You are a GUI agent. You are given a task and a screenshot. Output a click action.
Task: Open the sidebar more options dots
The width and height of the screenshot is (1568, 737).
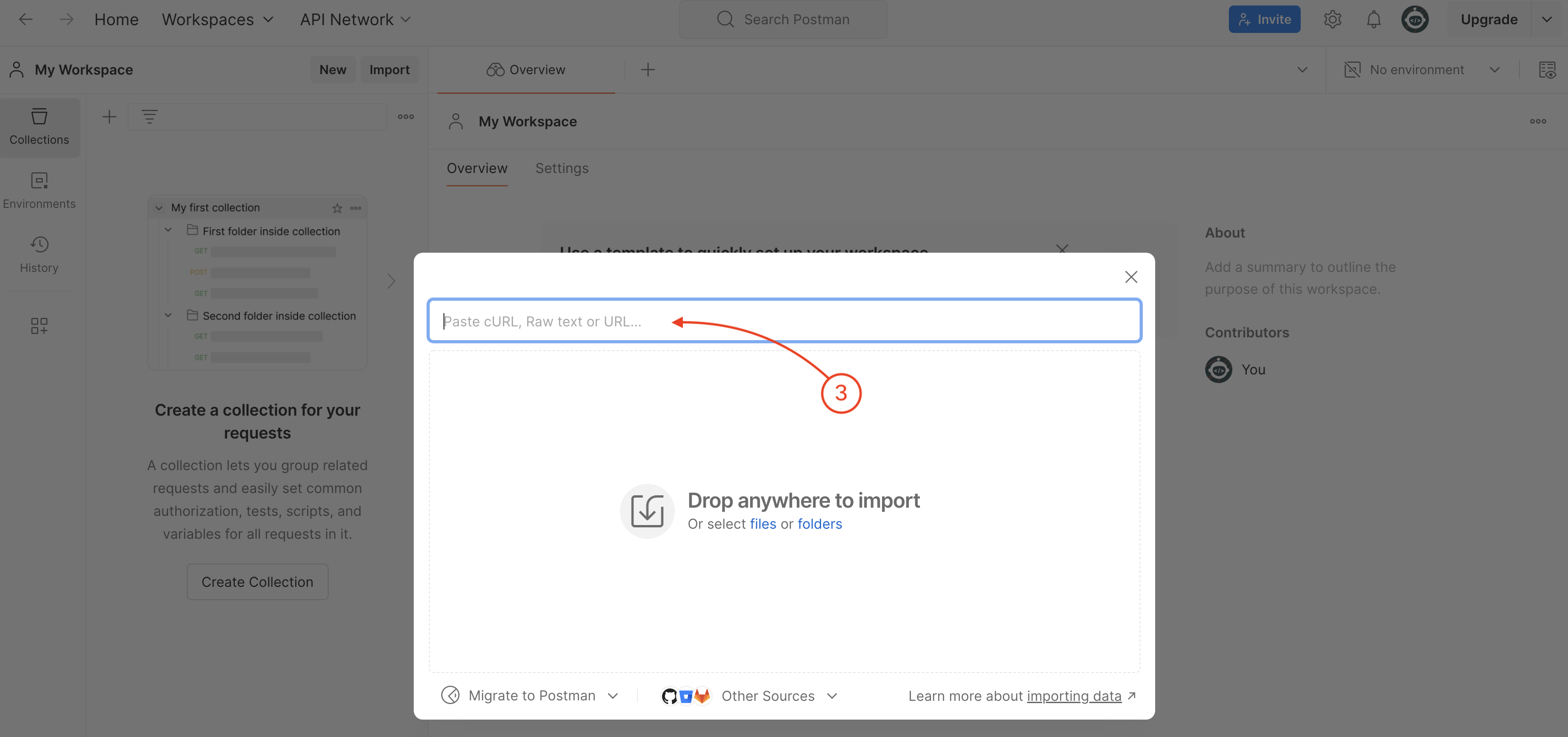click(406, 117)
